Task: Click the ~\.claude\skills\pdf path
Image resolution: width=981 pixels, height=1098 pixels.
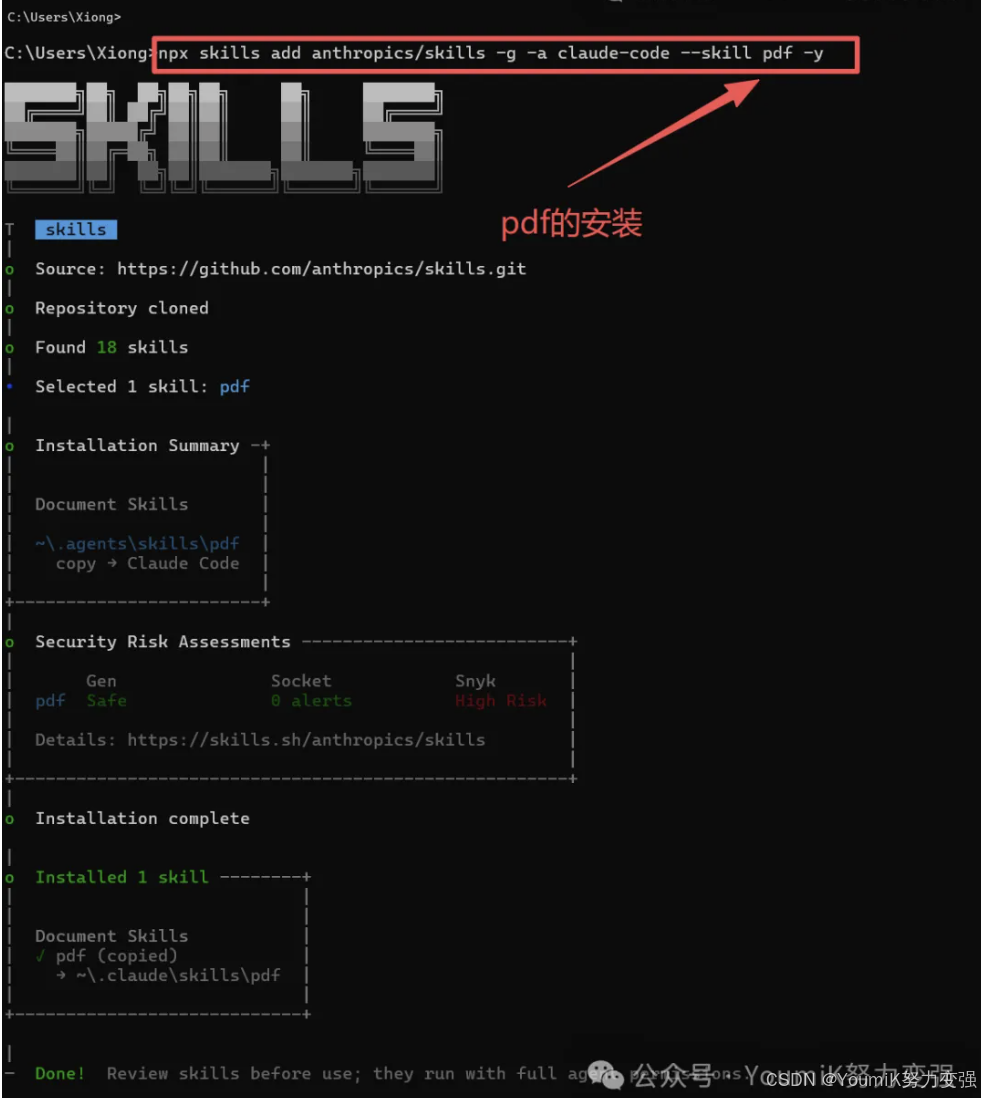Action: coord(178,975)
